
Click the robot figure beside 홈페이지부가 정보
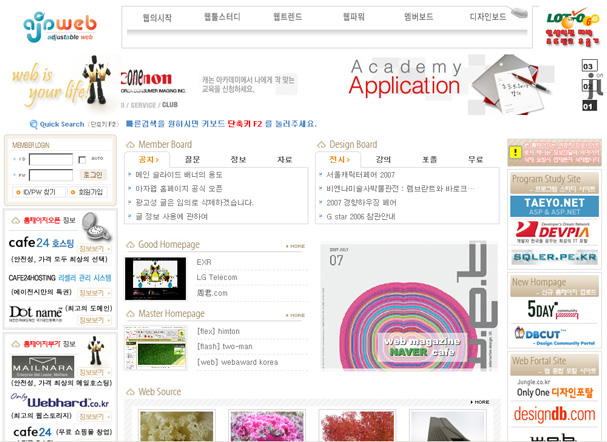point(95,350)
